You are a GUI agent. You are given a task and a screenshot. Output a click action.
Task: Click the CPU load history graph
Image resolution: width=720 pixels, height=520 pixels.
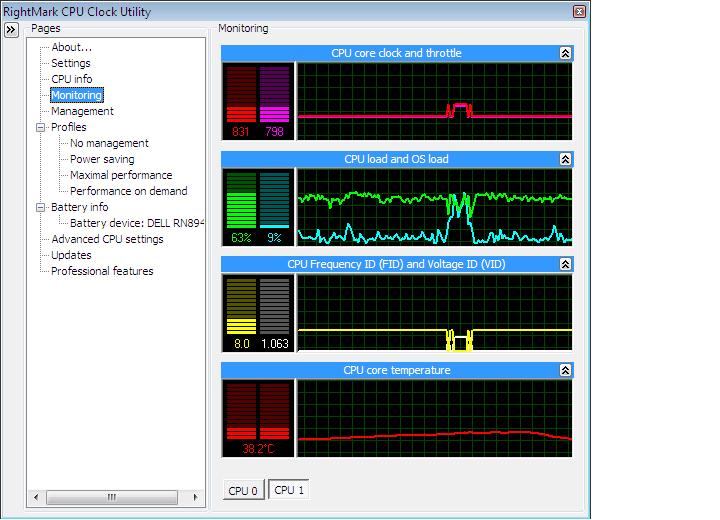tap(434, 207)
